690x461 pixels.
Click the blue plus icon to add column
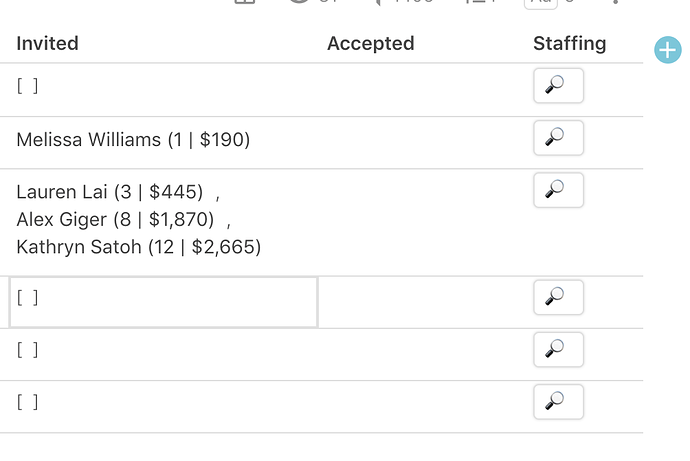[x=667, y=49]
